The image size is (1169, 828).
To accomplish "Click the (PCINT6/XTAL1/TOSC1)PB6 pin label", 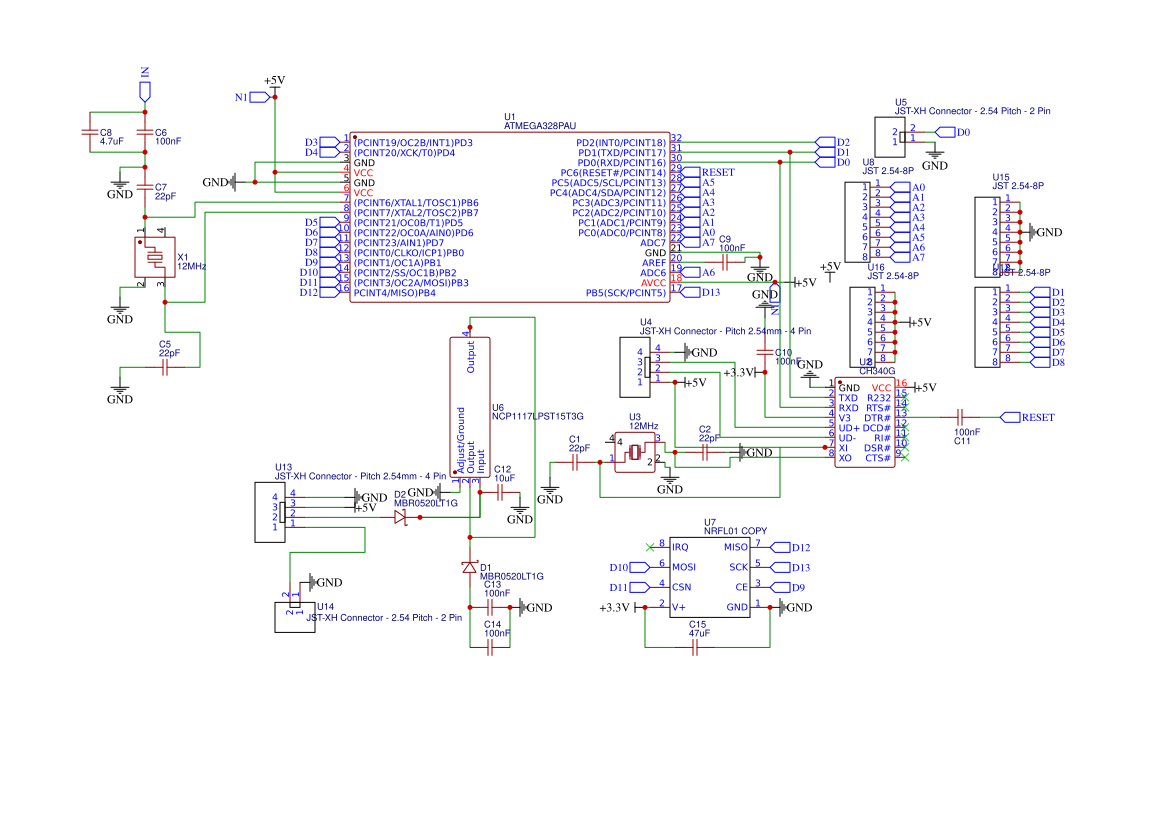I will pyautogui.click(x=416, y=203).
